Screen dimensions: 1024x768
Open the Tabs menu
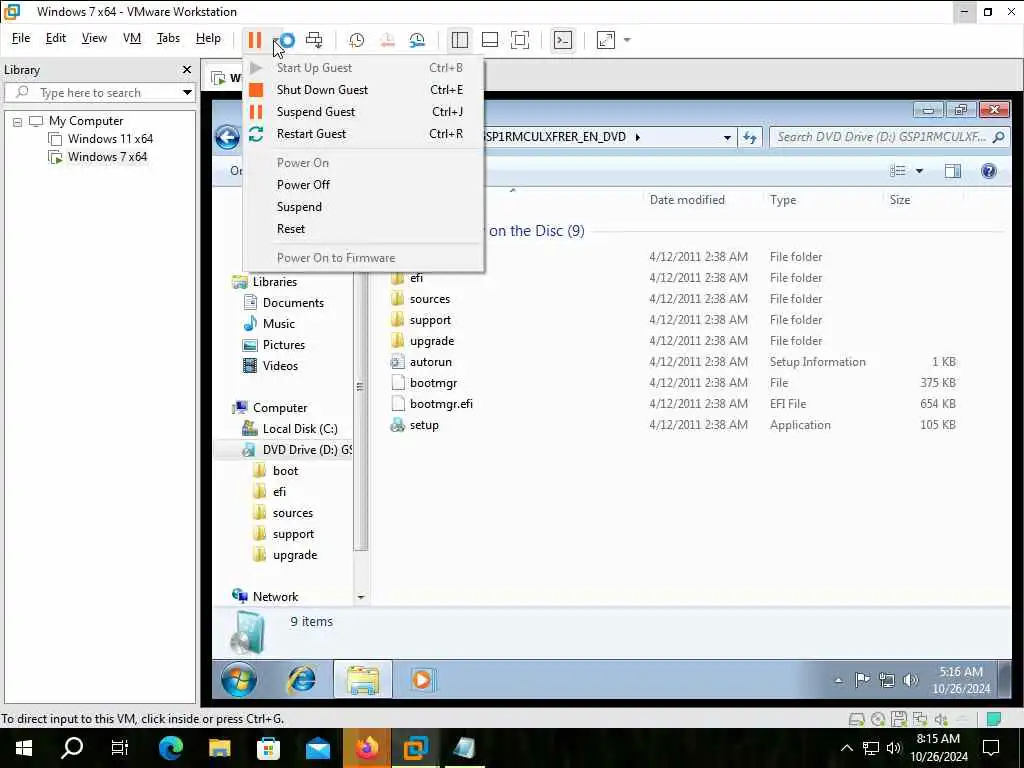click(168, 39)
